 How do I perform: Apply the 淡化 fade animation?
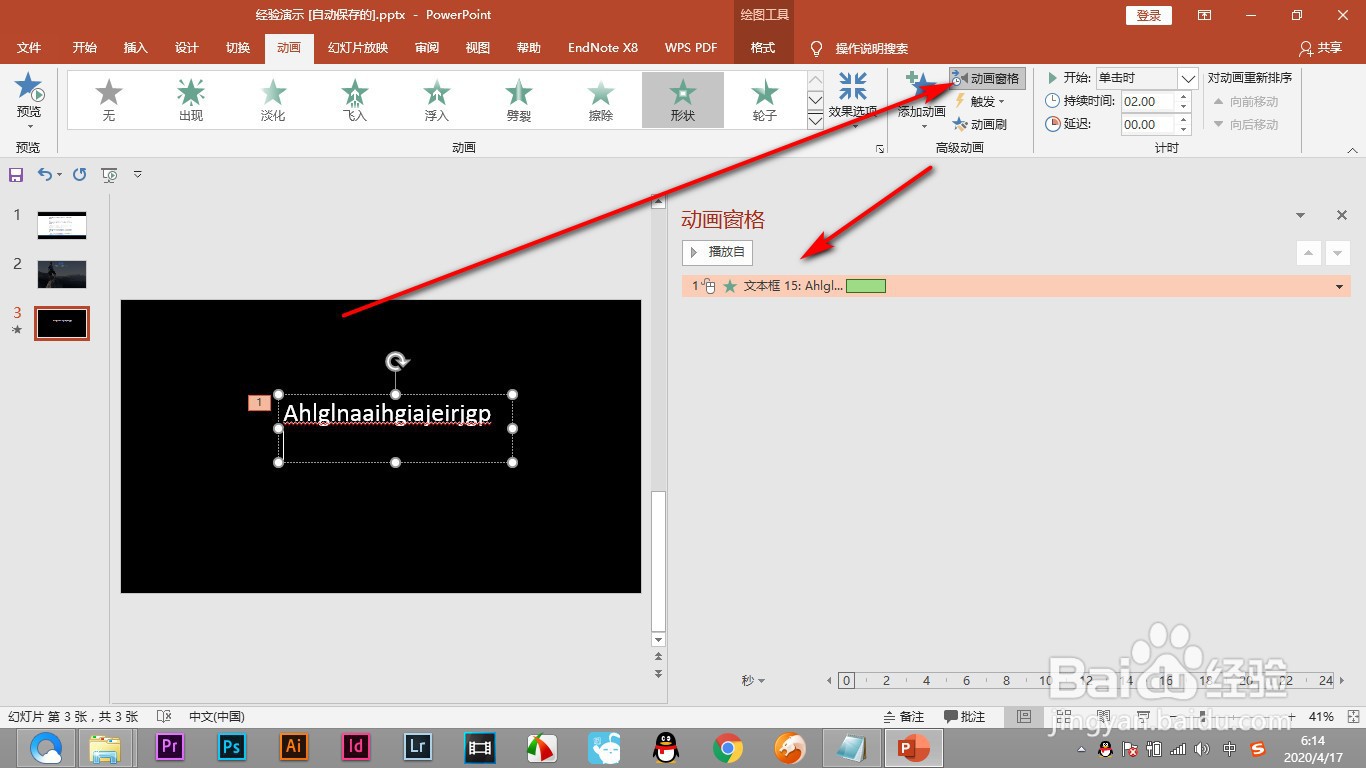(x=273, y=100)
